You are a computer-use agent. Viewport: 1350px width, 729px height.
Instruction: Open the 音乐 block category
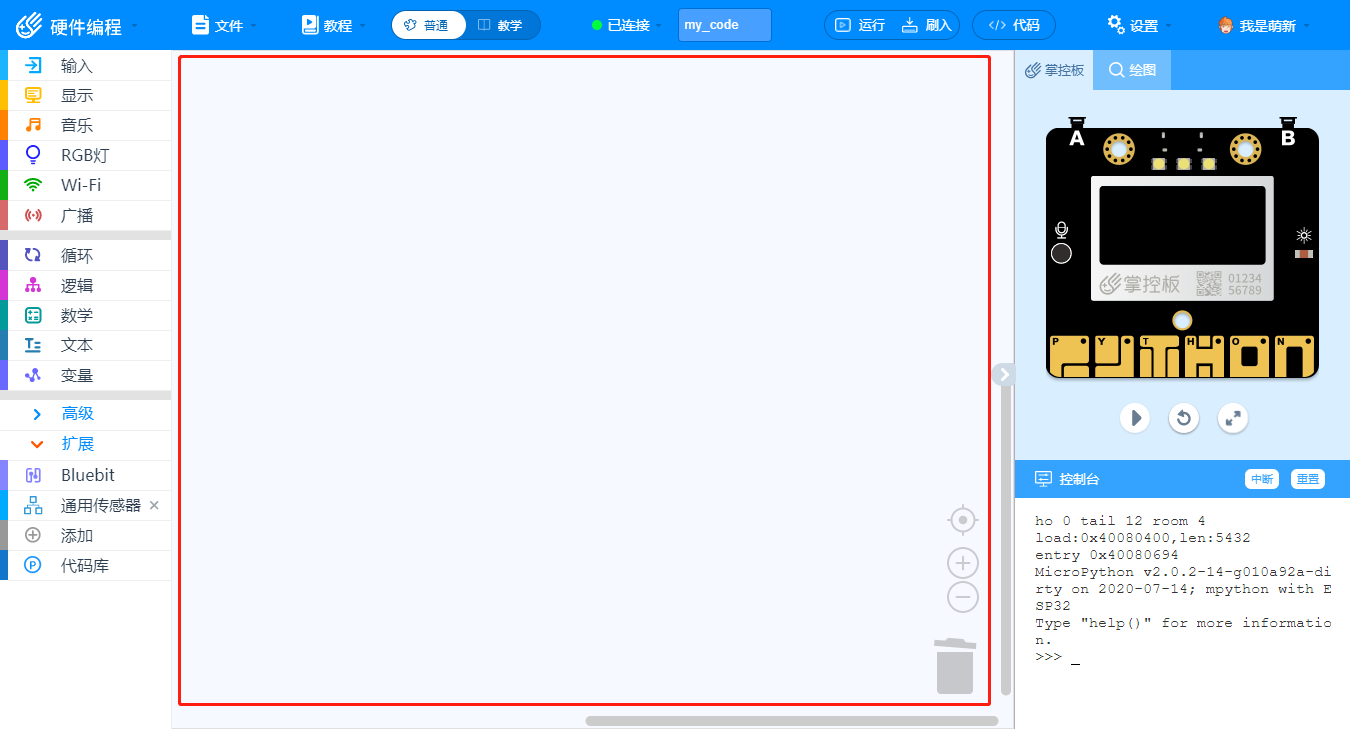tap(86, 126)
